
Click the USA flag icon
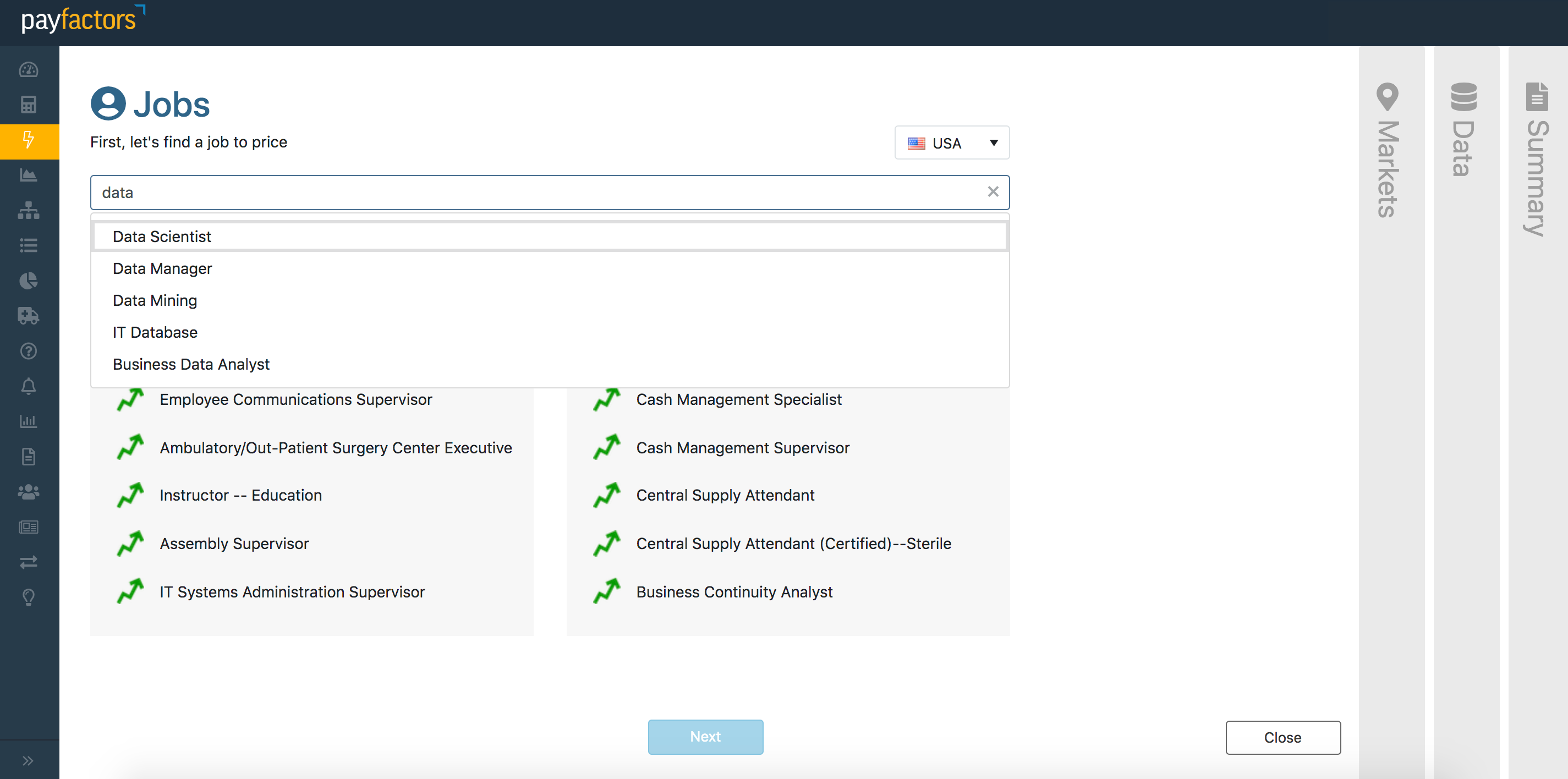point(916,144)
